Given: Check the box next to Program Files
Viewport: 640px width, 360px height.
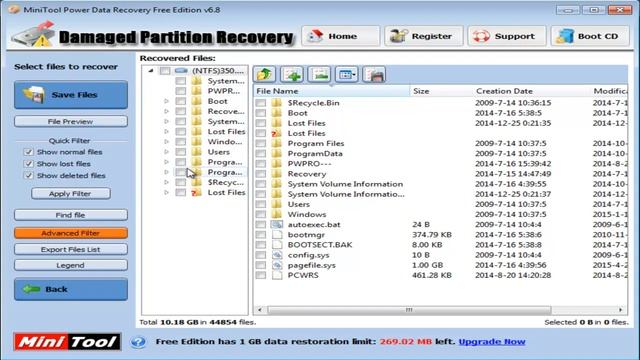Looking at the screenshot, I should coord(260,143).
